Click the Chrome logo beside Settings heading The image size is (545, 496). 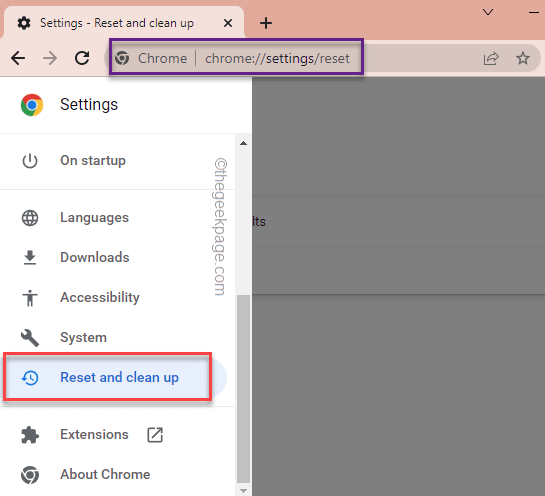(x=32, y=105)
